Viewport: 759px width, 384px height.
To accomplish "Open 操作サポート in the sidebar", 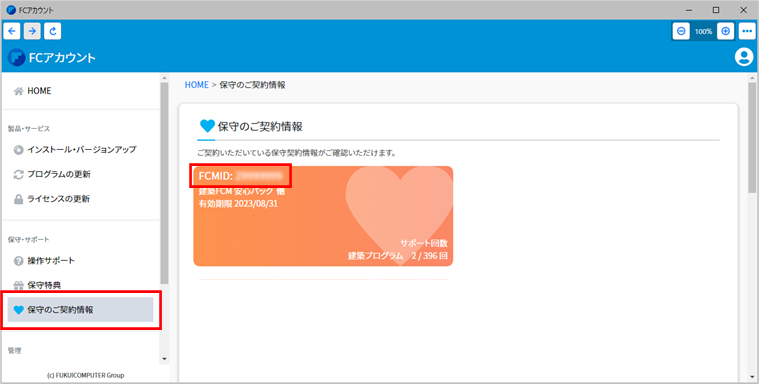I will [x=80, y=261].
